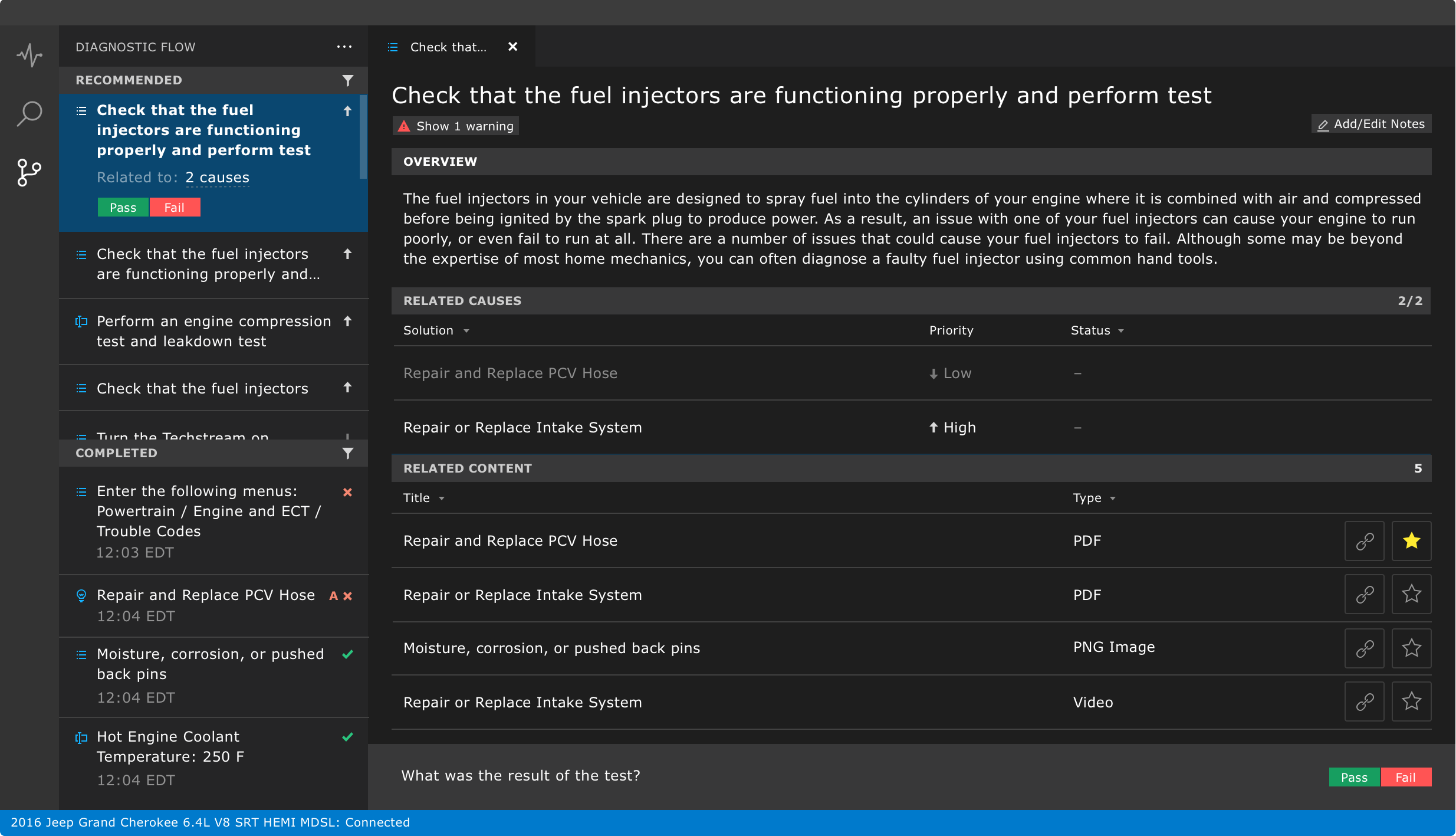
Task: Open the activity pulse icon in sidebar
Action: [29, 56]
